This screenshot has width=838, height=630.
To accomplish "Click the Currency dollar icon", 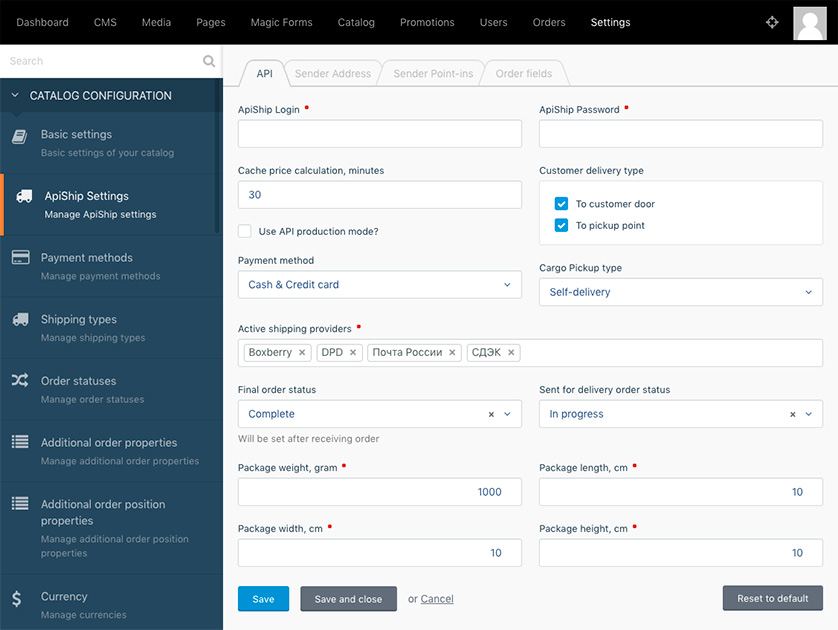I will tap(17, 598).
